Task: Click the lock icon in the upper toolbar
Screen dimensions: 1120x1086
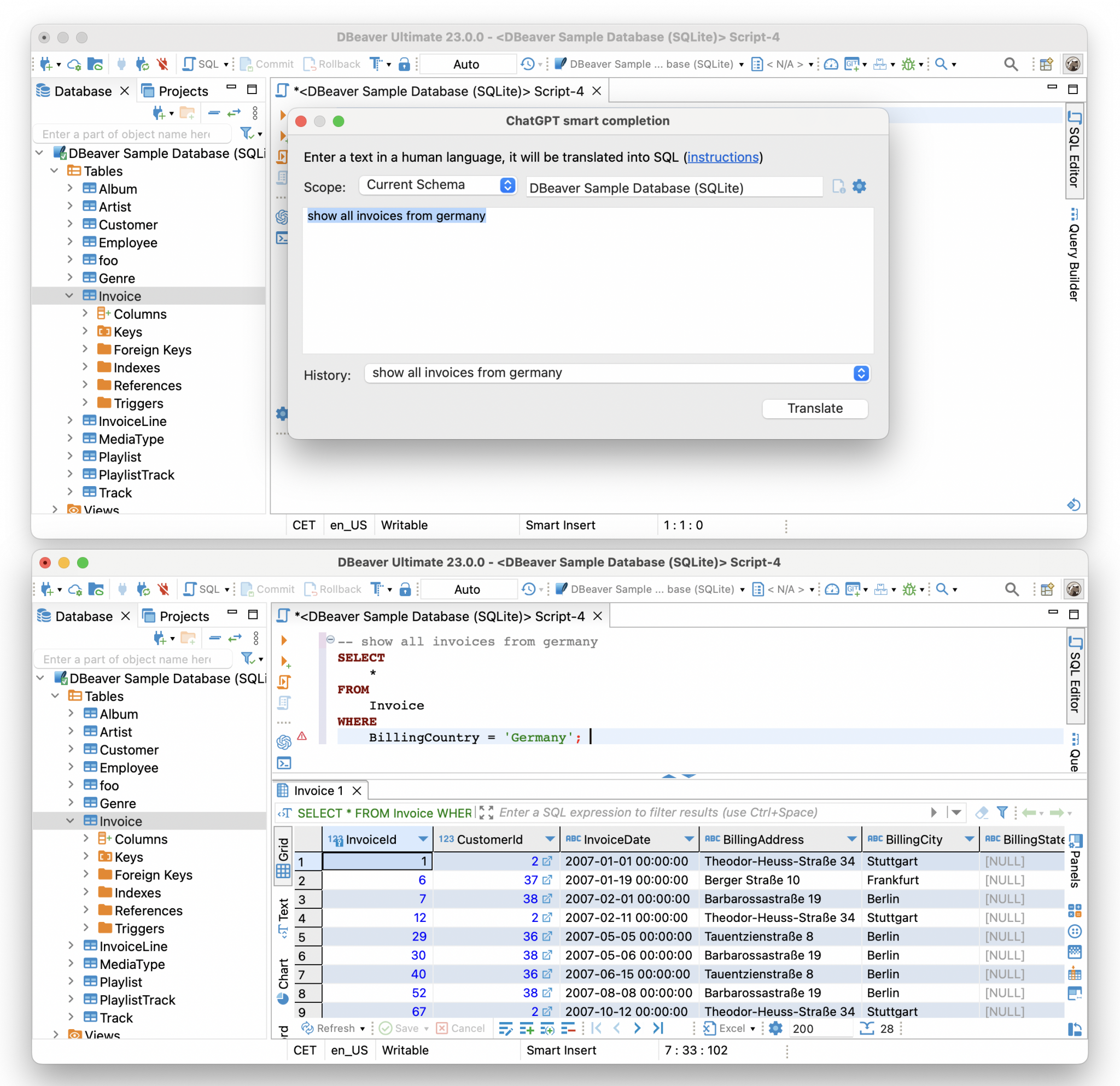Action: tap(404, 64)
